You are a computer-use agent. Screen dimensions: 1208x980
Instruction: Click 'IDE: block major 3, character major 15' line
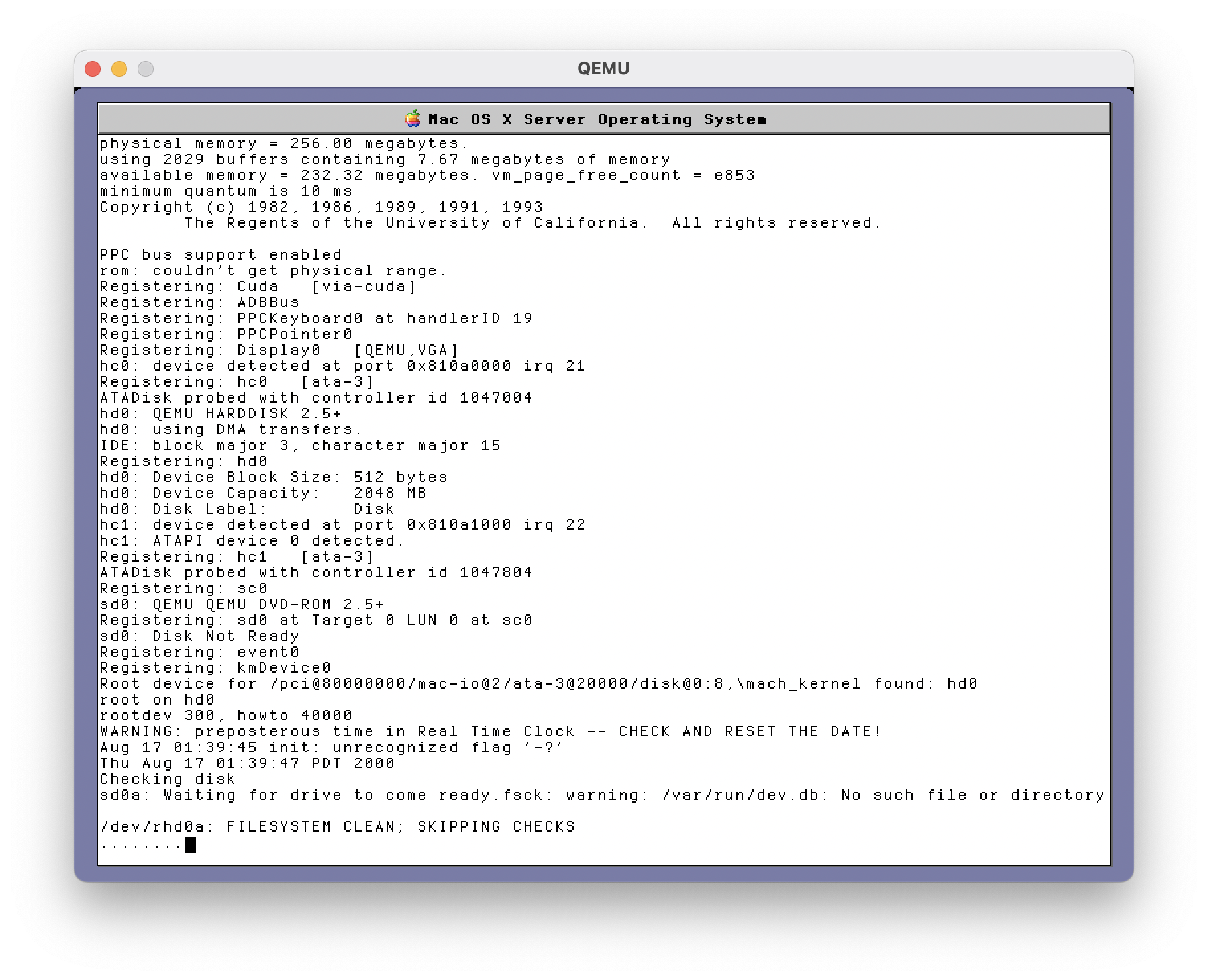click(x=300, y=446)
